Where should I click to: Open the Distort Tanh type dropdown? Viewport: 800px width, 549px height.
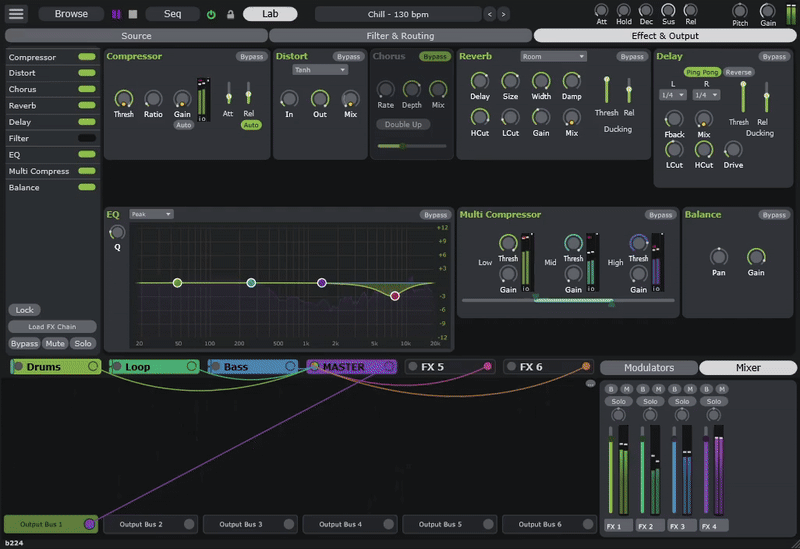point(320,70)
